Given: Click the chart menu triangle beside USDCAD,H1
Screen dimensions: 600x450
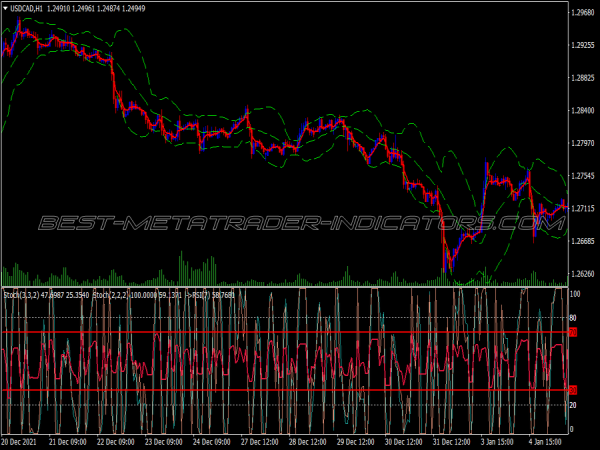Looking at the screenshot, I should (5, 8).
